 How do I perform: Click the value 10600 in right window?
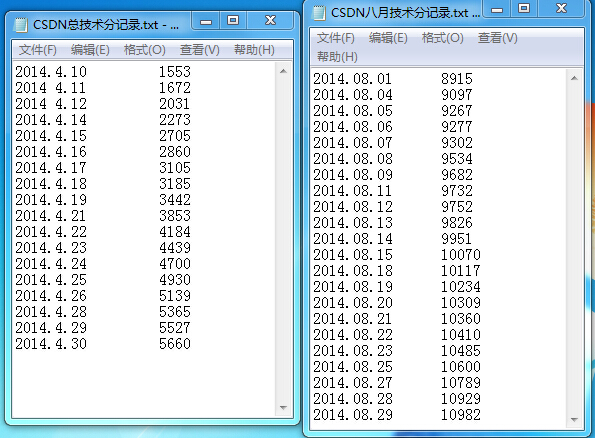(461, 367)
